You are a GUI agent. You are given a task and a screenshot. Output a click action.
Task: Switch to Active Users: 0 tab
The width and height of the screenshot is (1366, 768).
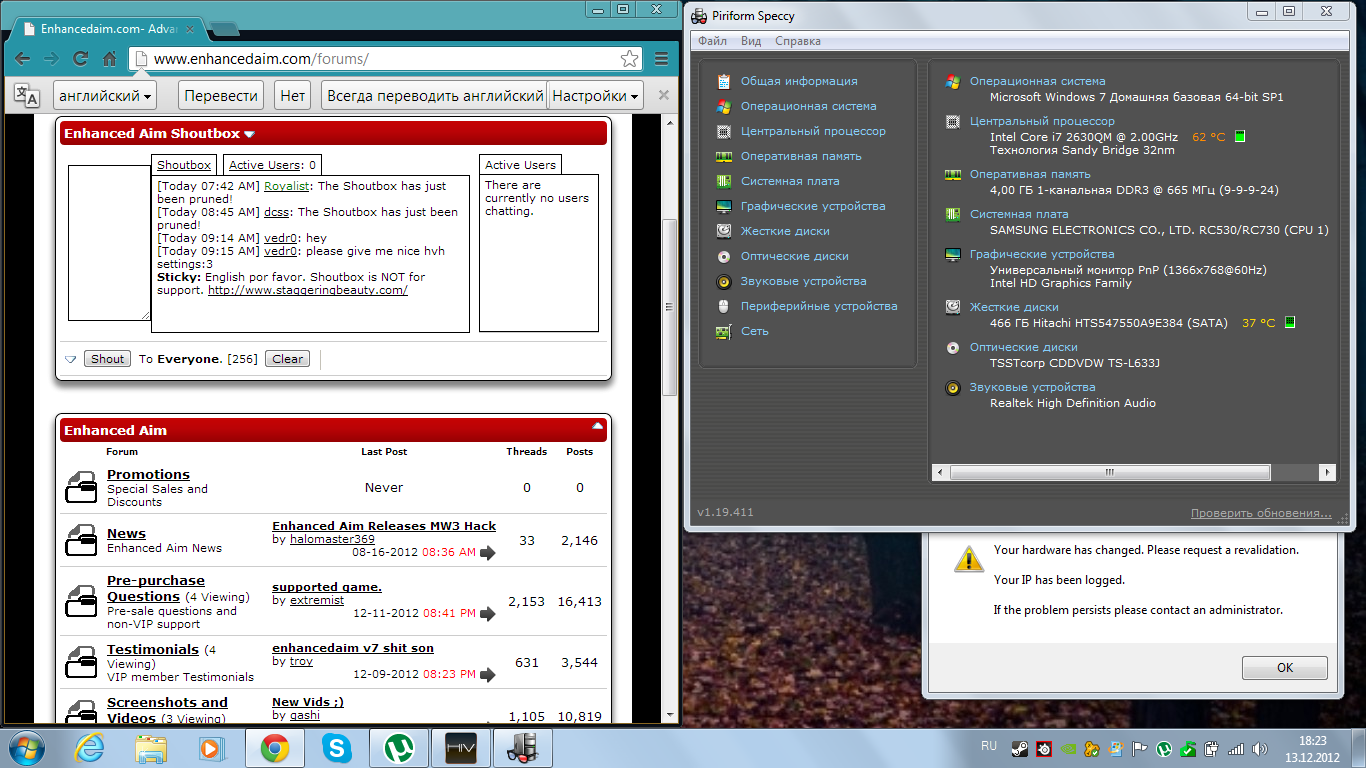(x=272, y=165)
